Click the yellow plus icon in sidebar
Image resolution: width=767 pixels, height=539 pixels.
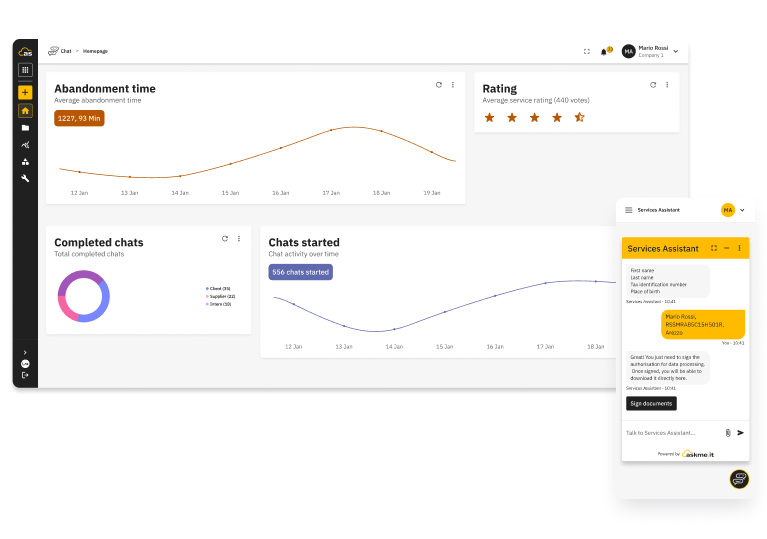[x=25, y=92]
